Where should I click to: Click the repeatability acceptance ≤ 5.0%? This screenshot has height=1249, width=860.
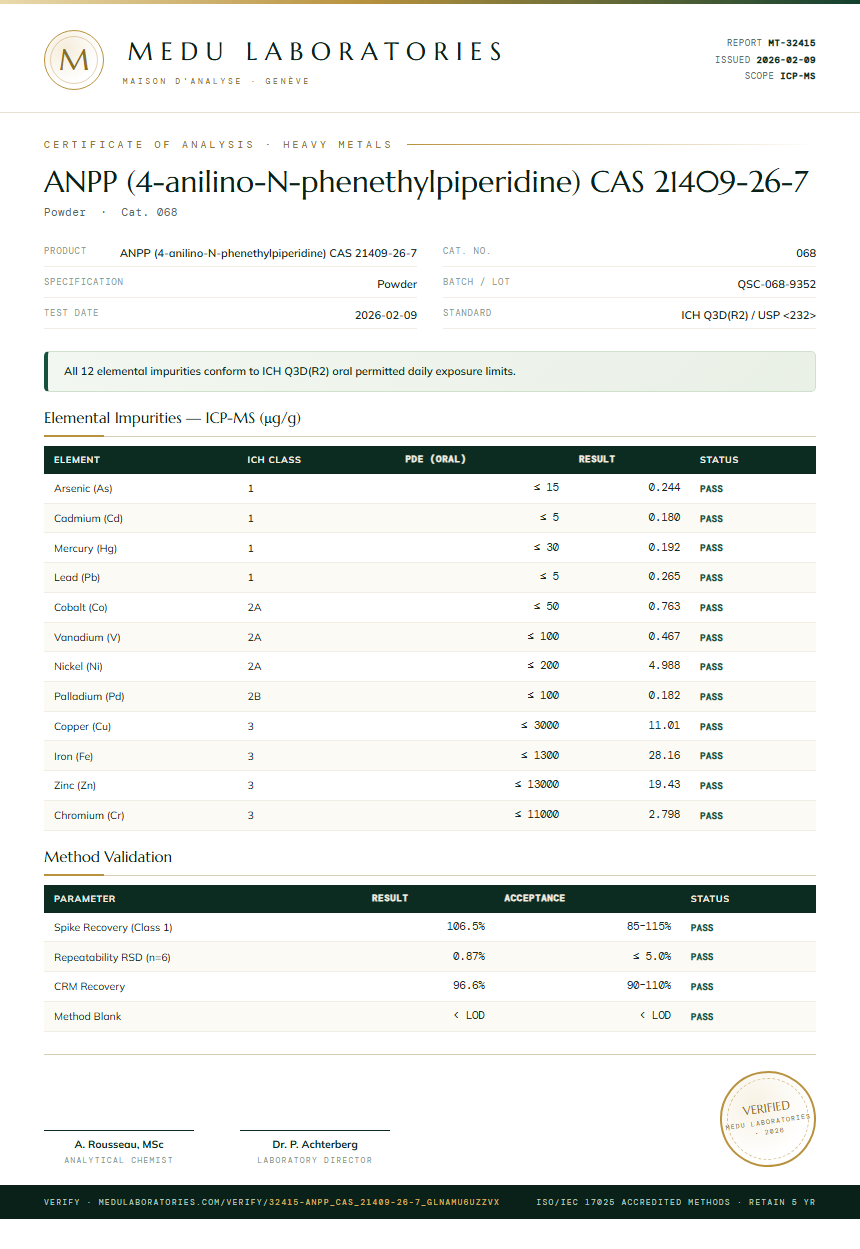pos(651,957)
